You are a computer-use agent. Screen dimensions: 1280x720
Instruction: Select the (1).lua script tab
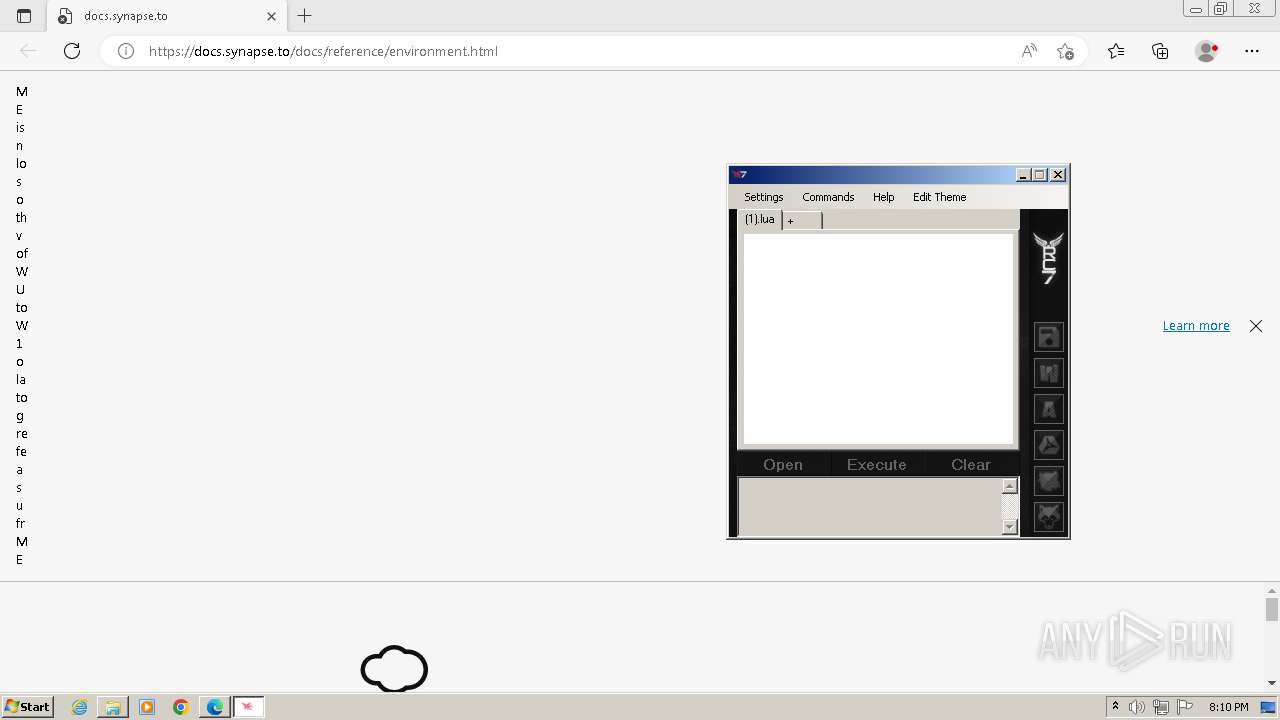pyautogui.click(x=760, y=220)
